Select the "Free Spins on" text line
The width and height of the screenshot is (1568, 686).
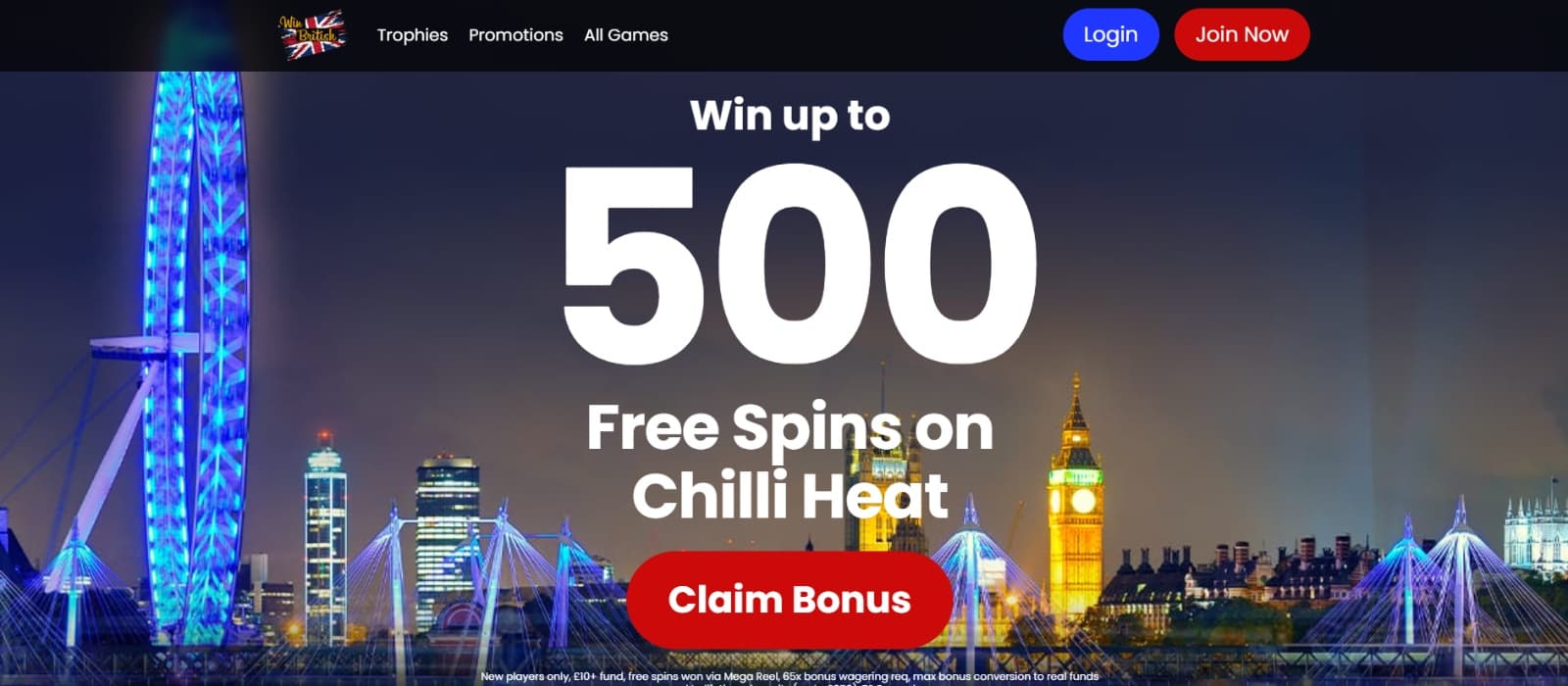(x=790, y=428)
